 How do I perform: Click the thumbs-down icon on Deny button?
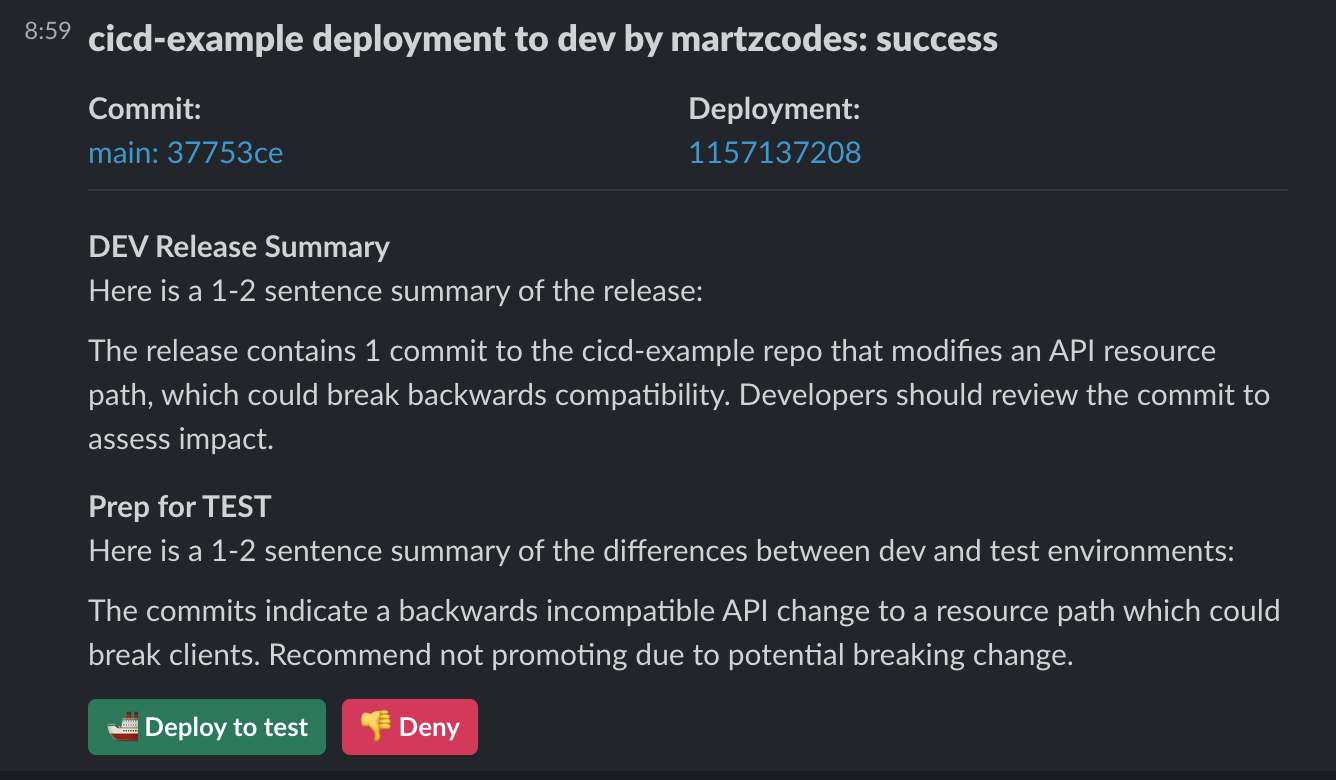376,727
